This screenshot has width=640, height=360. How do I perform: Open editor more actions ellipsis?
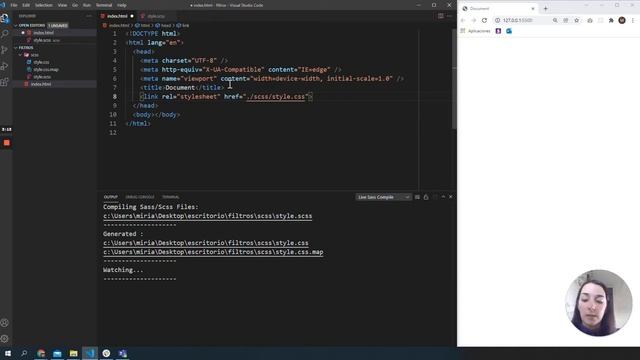click(x=449, y=16)
